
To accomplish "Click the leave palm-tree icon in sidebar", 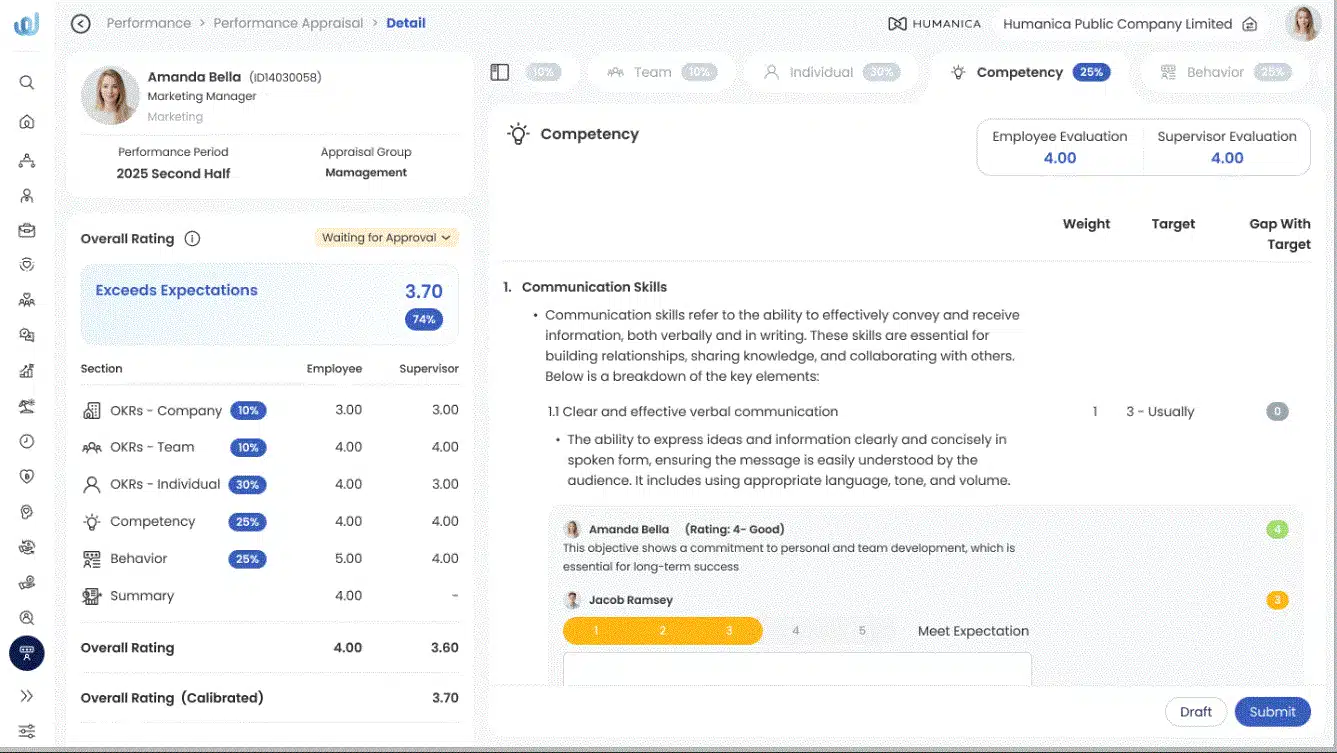I will [x=27, y=405].
